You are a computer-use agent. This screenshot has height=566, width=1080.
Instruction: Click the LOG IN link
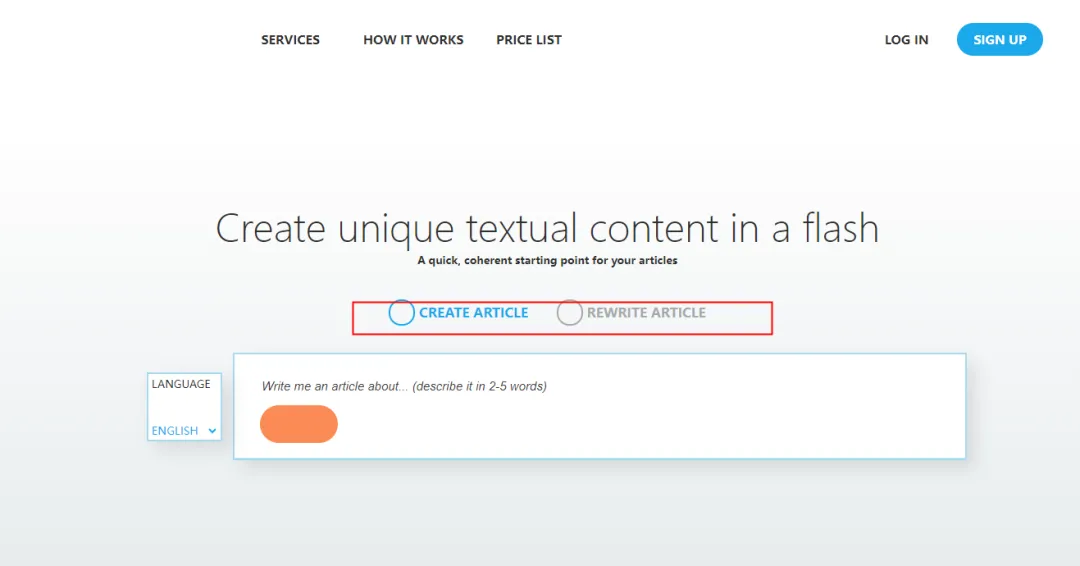[x=906, y=40]
